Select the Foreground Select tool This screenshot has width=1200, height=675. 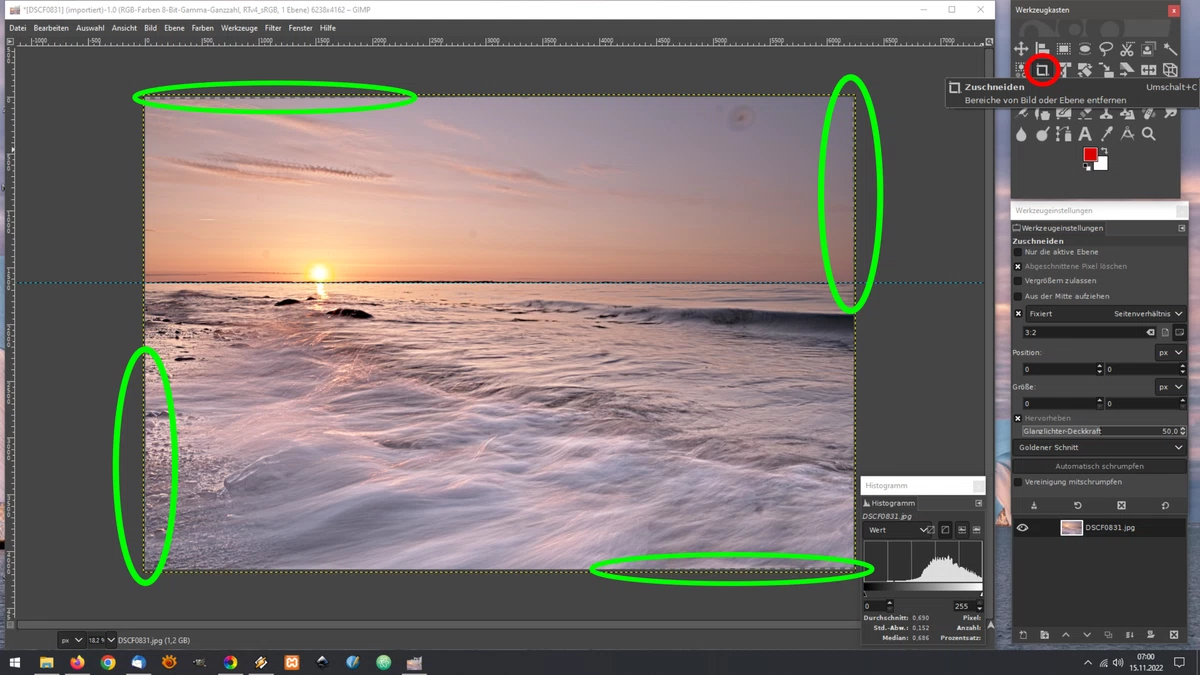click(x=1148, y=48)
